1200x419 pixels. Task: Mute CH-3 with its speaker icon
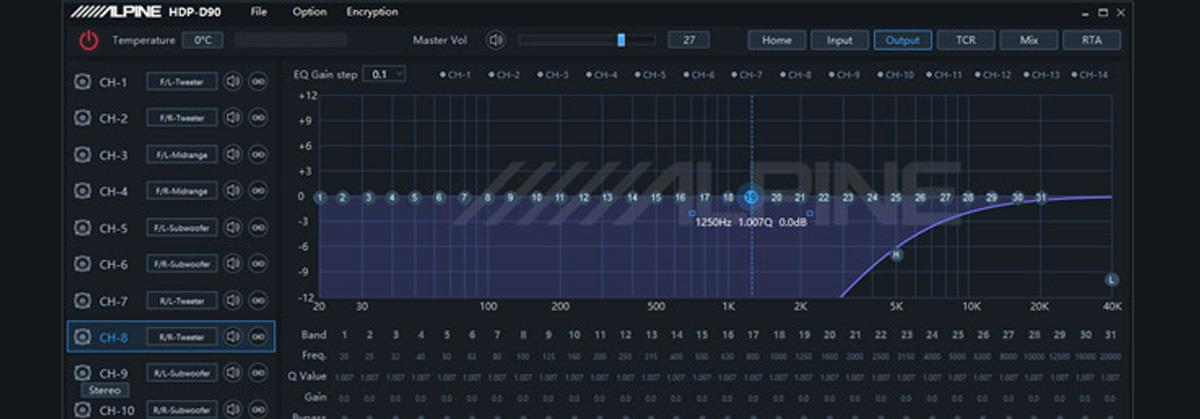pyautogui.click(x=233, y=155)
